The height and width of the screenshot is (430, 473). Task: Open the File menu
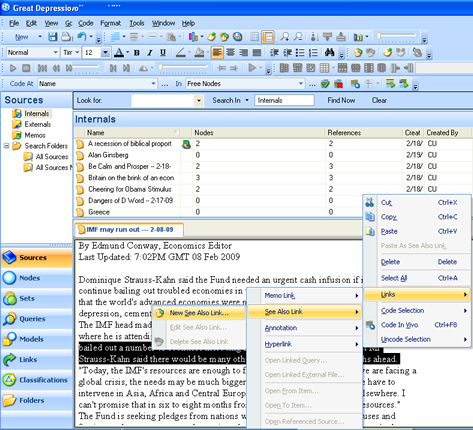pos(14,23)
